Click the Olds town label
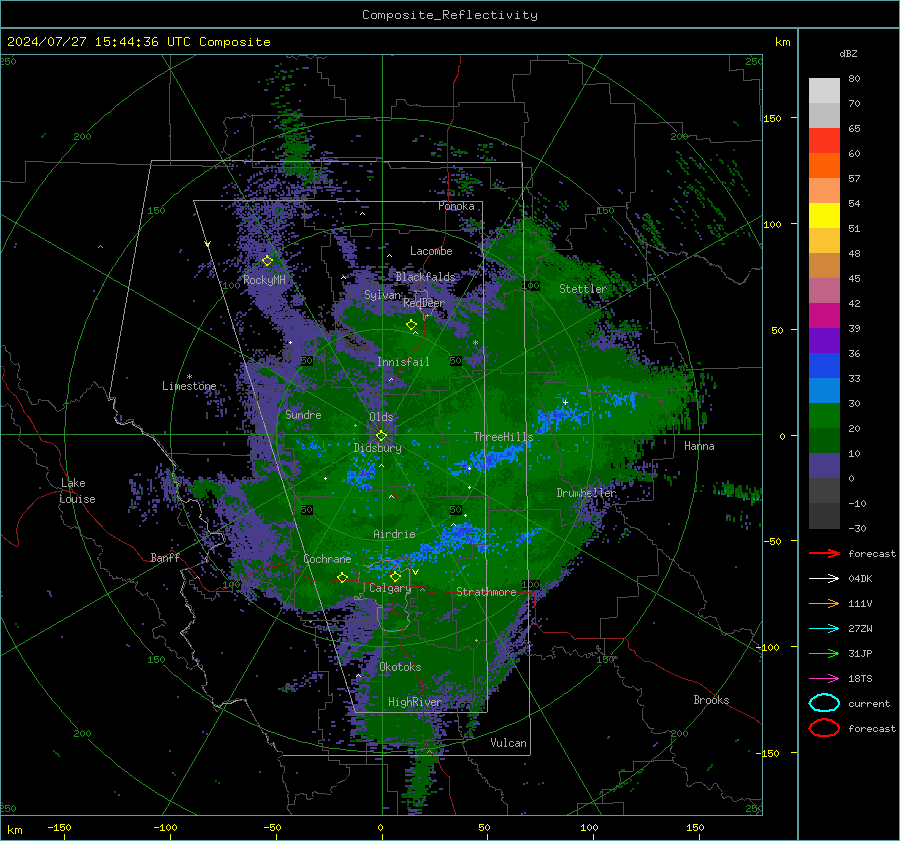 381,417
